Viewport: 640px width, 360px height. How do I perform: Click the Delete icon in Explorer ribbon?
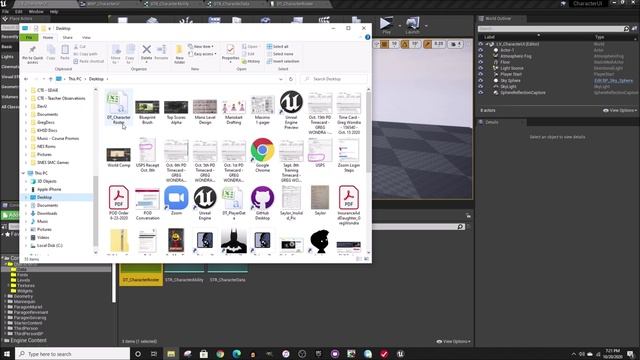(x=146, y=53)
